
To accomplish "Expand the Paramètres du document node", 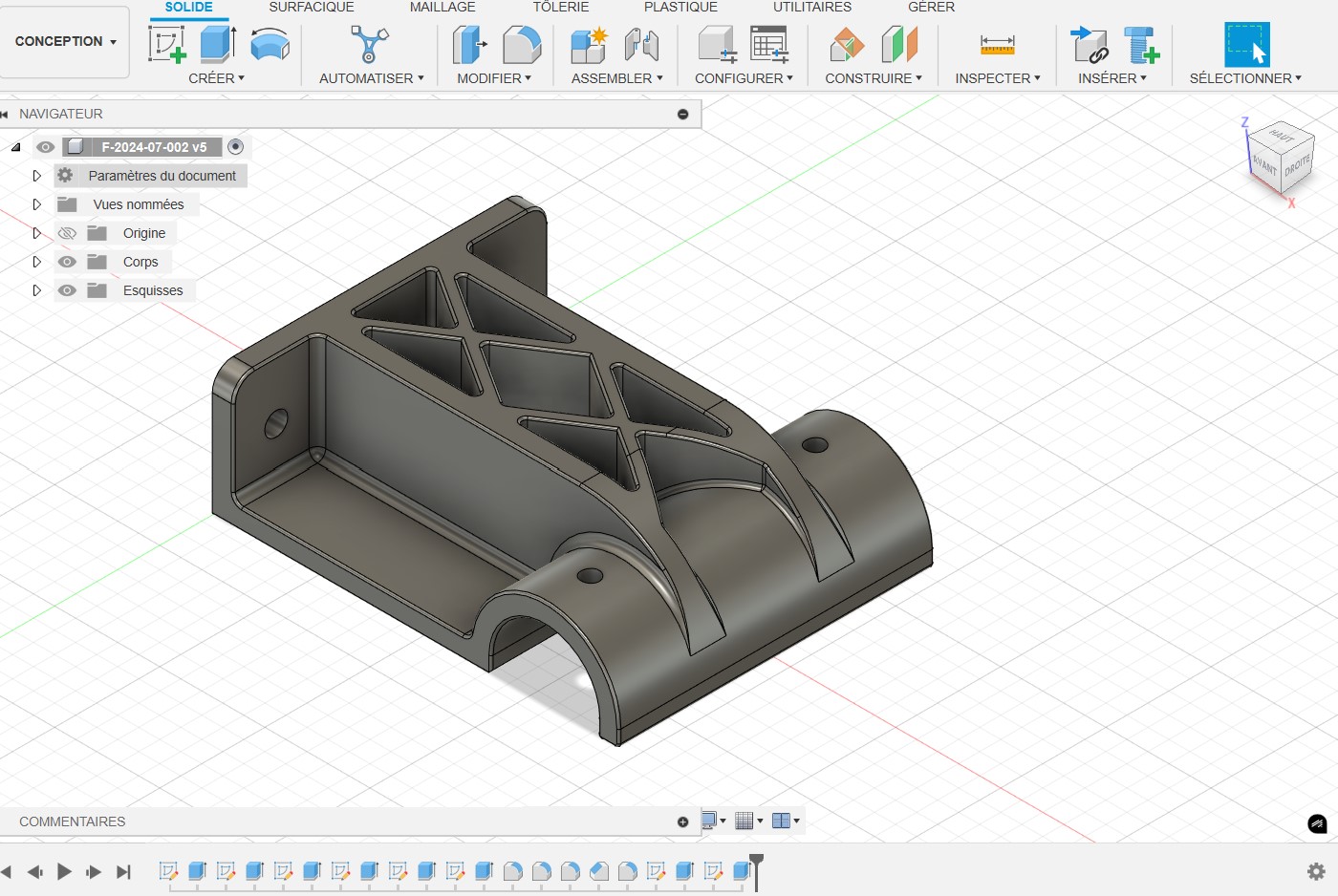I will [36, 176].
